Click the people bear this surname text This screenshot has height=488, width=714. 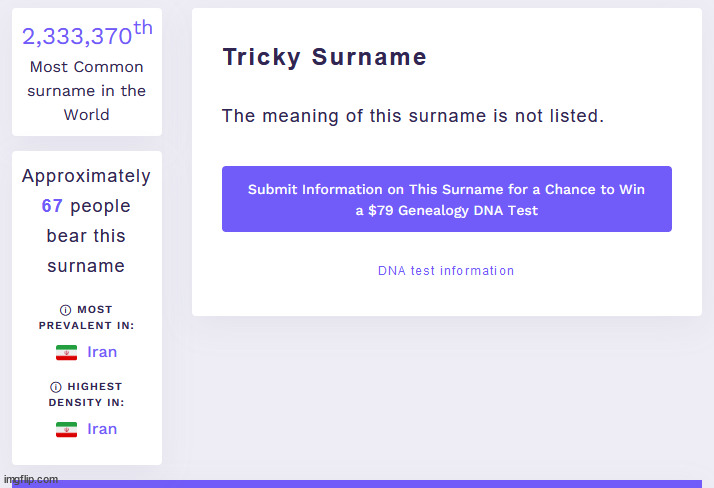pos(87,236)
